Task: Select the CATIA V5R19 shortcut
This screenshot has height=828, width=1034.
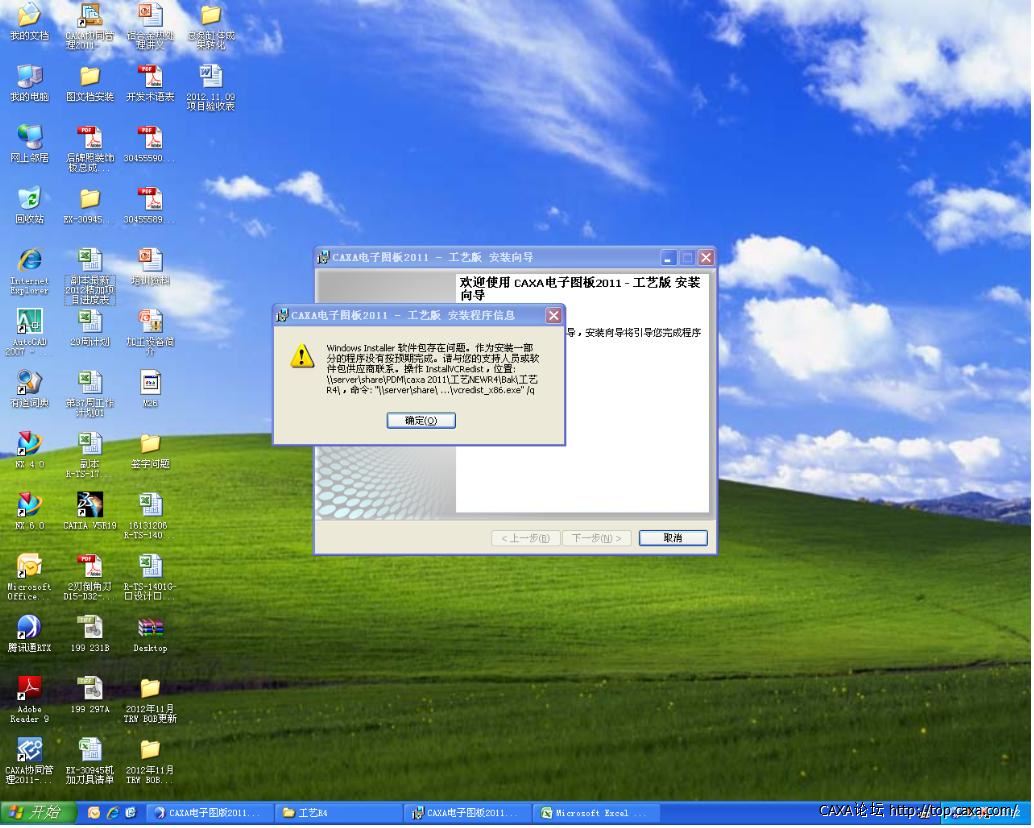Action: click(x=90, y=511)
